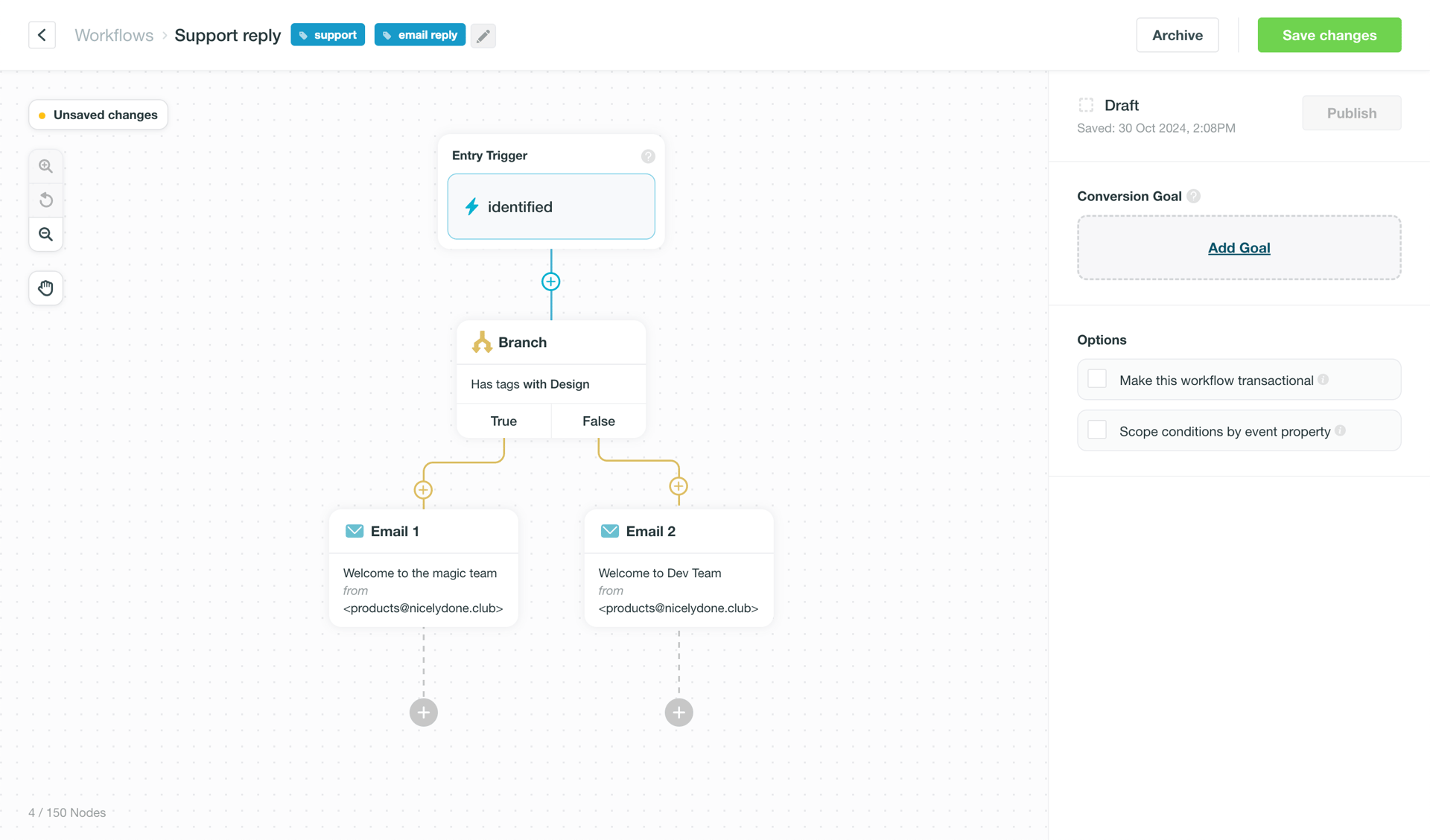1430x840 pixels.
Task: Click the back arrow beside Workflows
Action: pos(42,35)
